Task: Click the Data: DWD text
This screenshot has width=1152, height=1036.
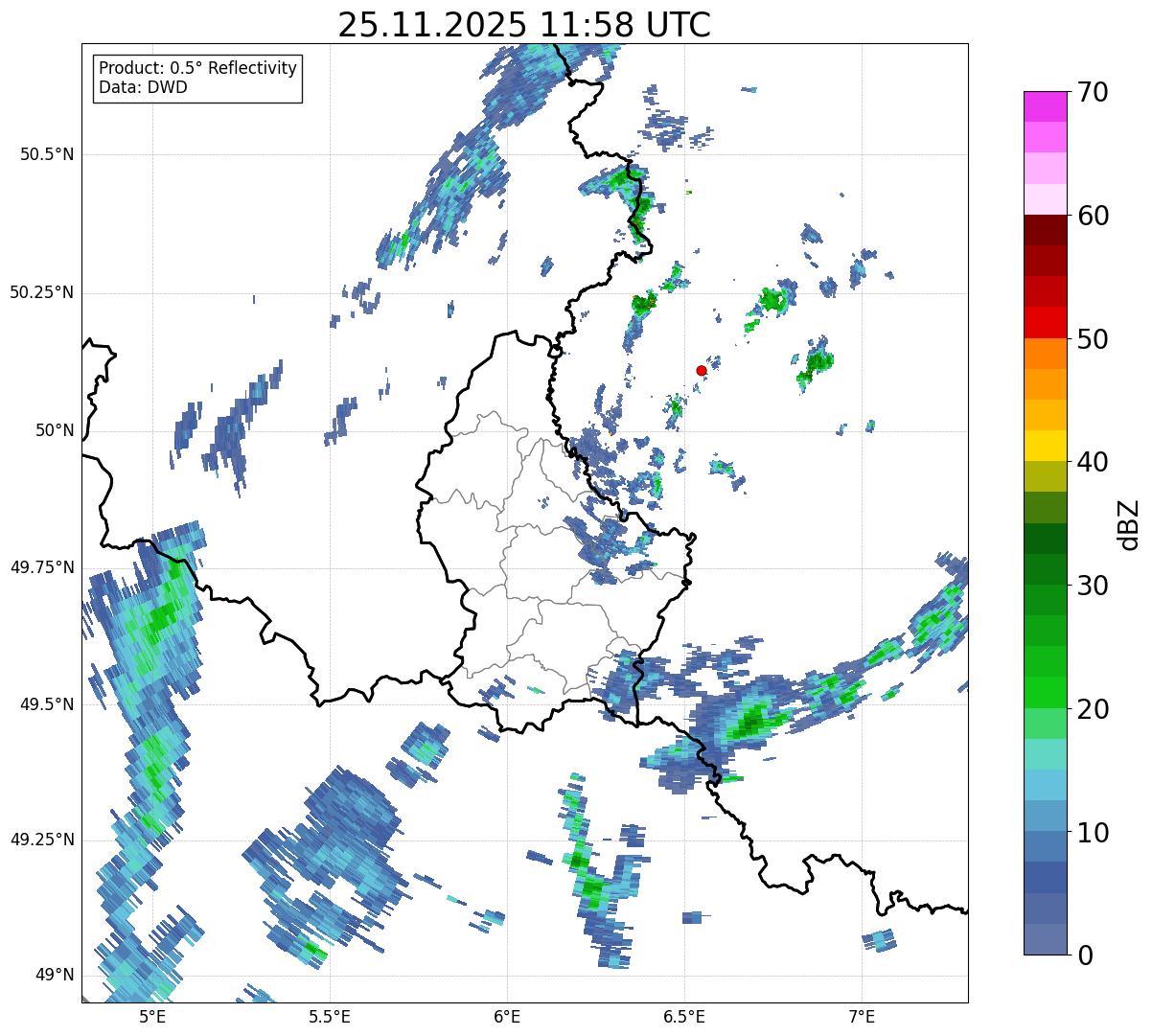Action: point(143,87)
